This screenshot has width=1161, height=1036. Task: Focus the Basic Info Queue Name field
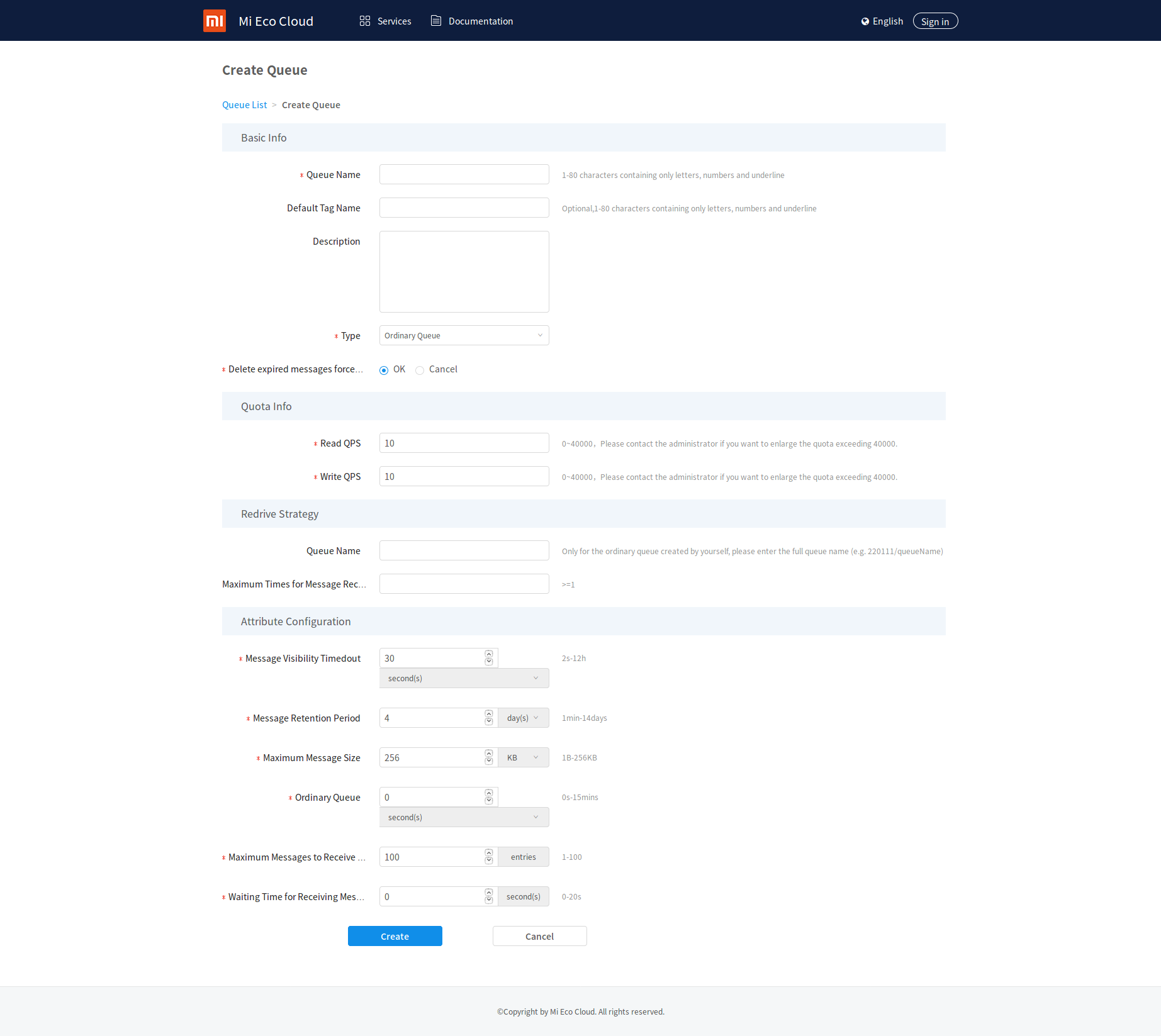[x=464, y=174]
